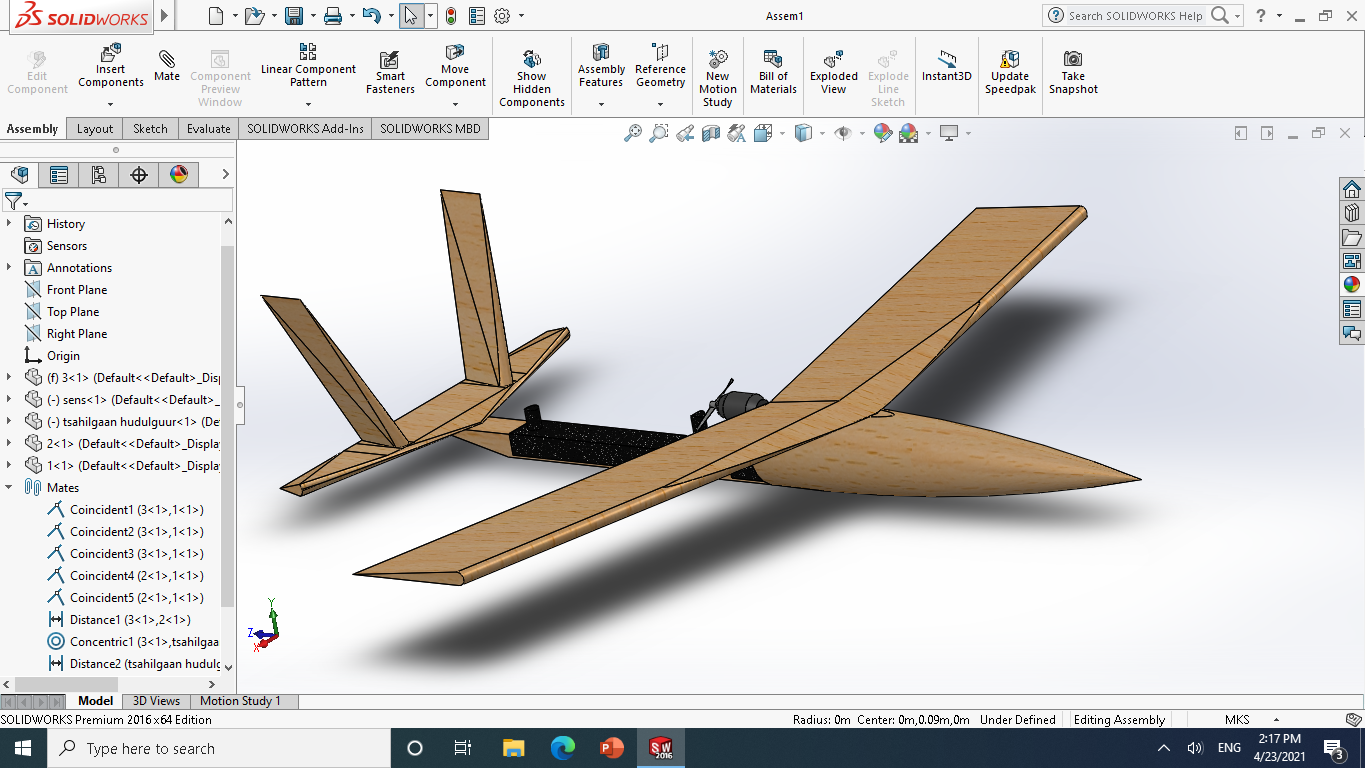Switch to the Evaluate tab
The height and width of the screenshot is (768, 1365).
click(x=207, y=128)
